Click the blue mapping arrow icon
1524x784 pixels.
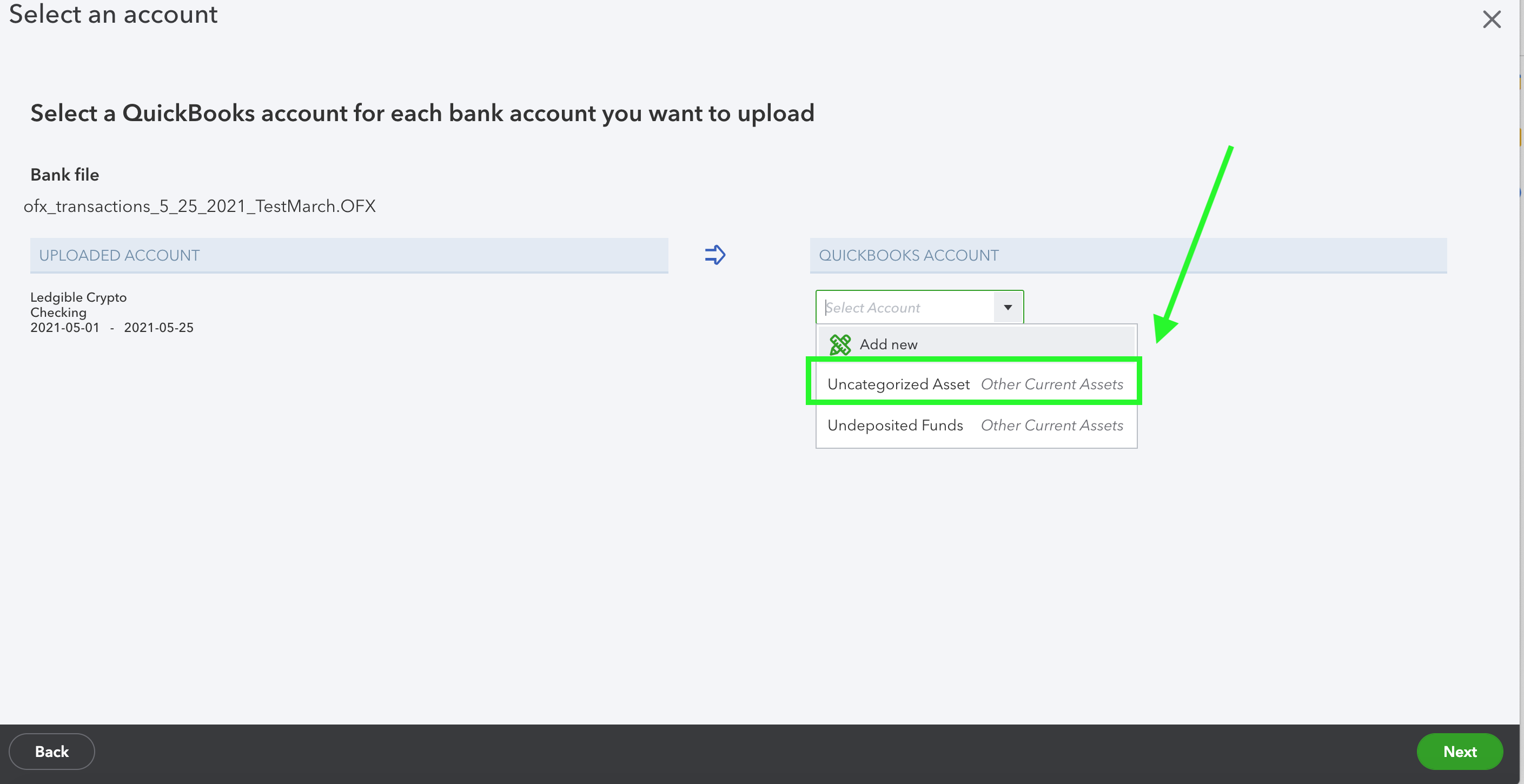point(714,255)
